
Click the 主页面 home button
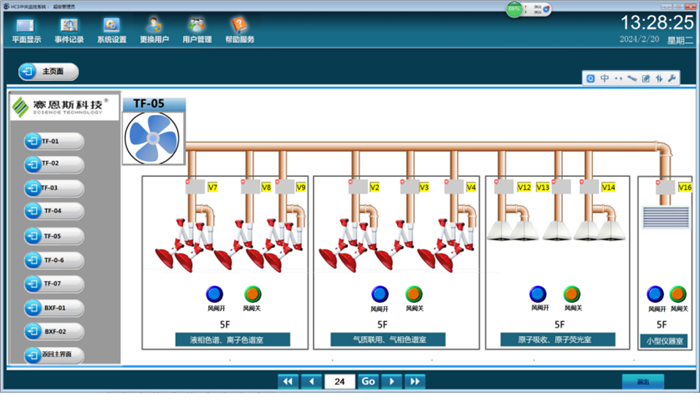tap(48, 72)
